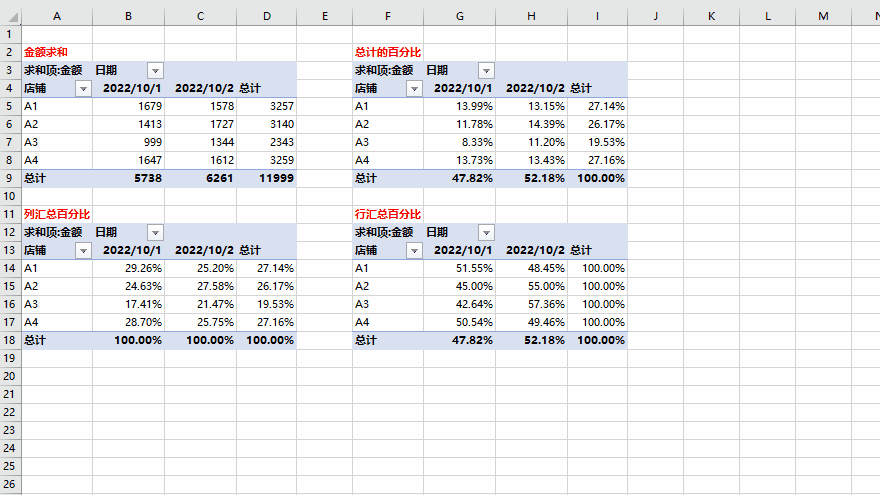The height and width of the screenshot is (495, 880).
Task: Open 店铺 filter dropdown in cell F13
Action: (x=414, y=250)
